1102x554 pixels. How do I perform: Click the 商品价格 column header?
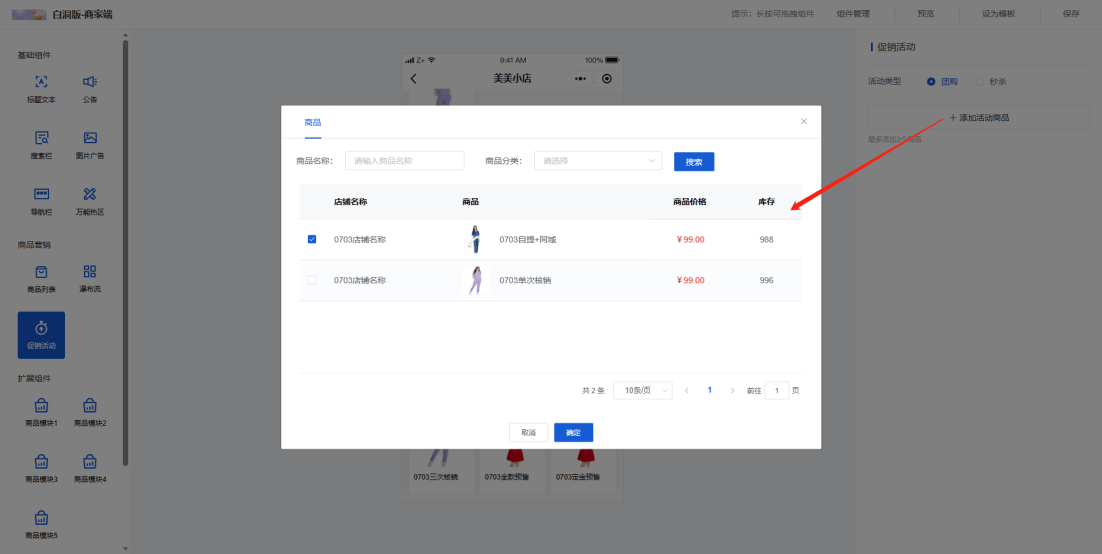[x=689, y=202]
